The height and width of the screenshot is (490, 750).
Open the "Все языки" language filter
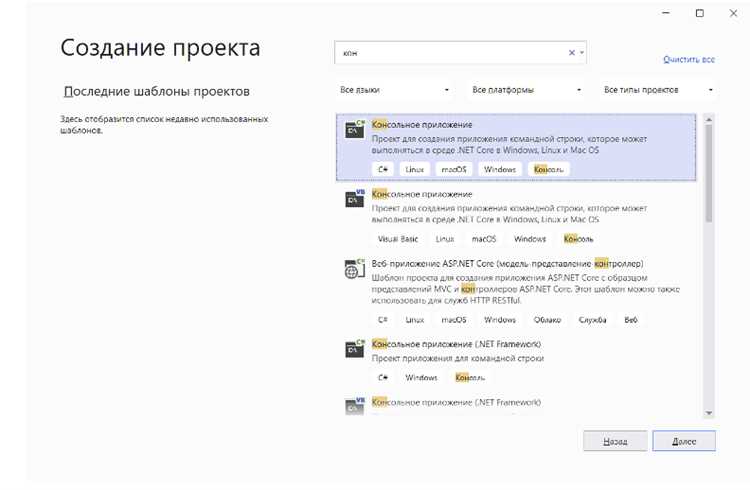pyautogui.click(x=394, y=90)
